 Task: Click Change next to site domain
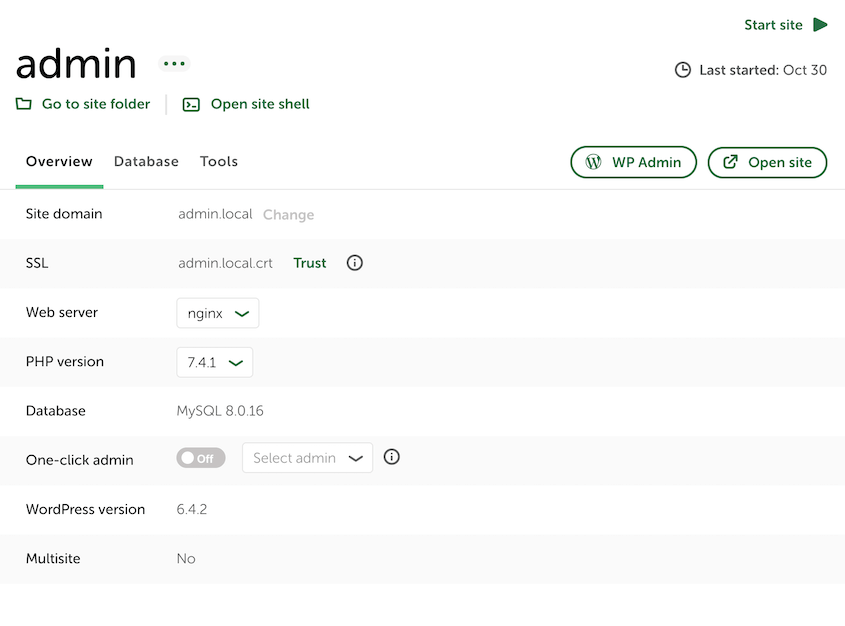click(288, 214)
